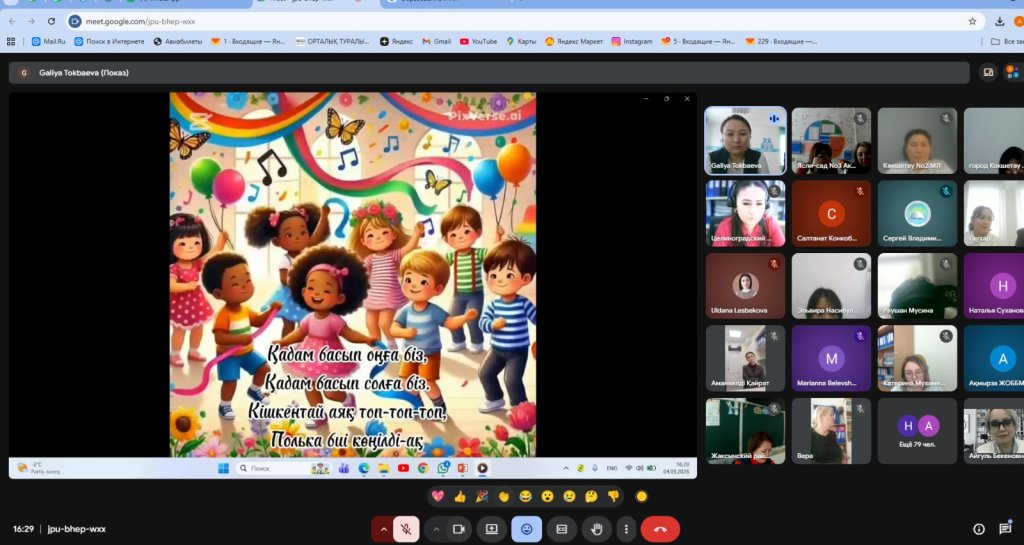Screen dimensions: 1024x545
Task: Open the three-dot more options menu
Action: point(626,529)
